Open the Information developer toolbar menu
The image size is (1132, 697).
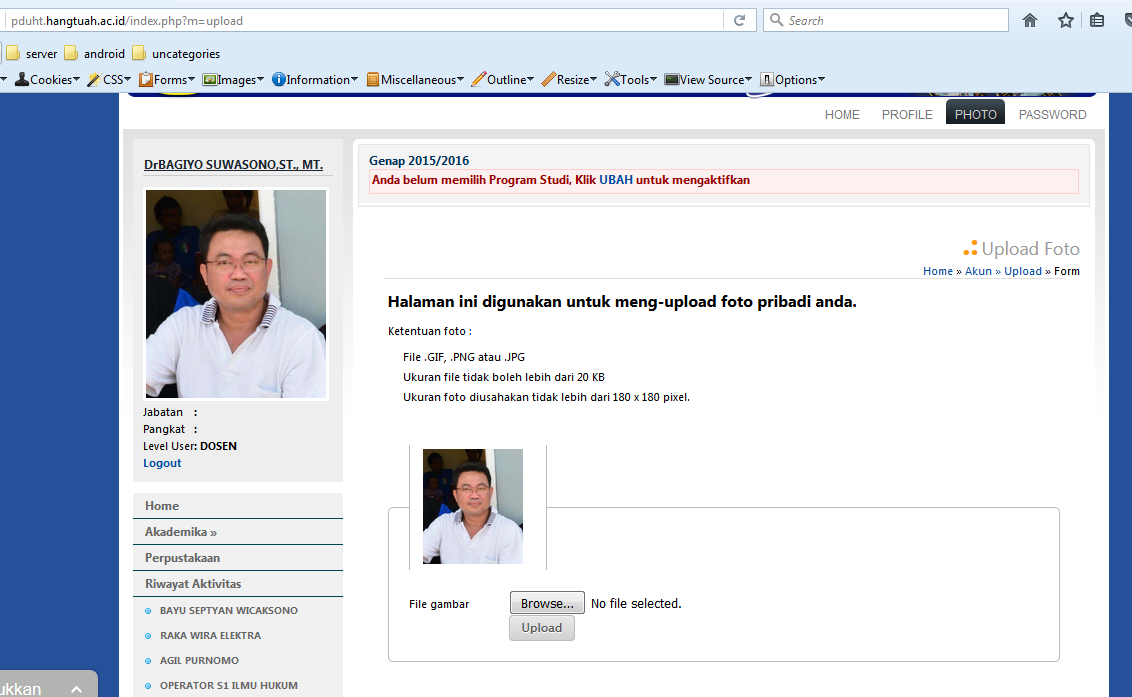pos(315,79)
